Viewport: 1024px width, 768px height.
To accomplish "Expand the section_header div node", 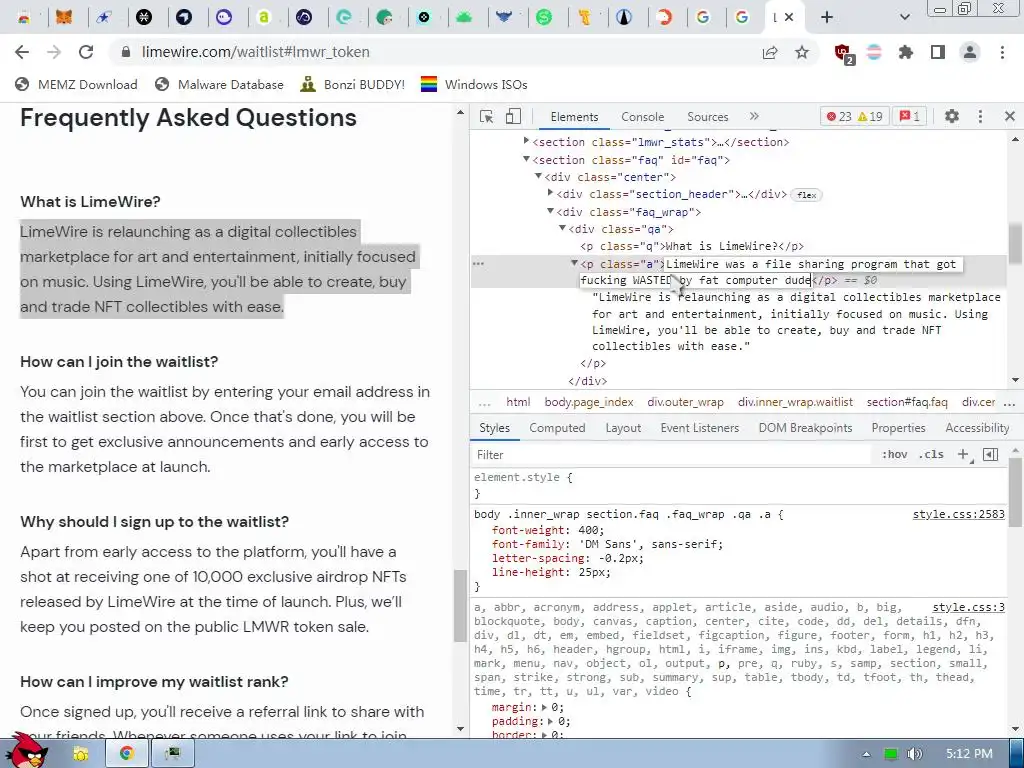I will pos(550,193).
